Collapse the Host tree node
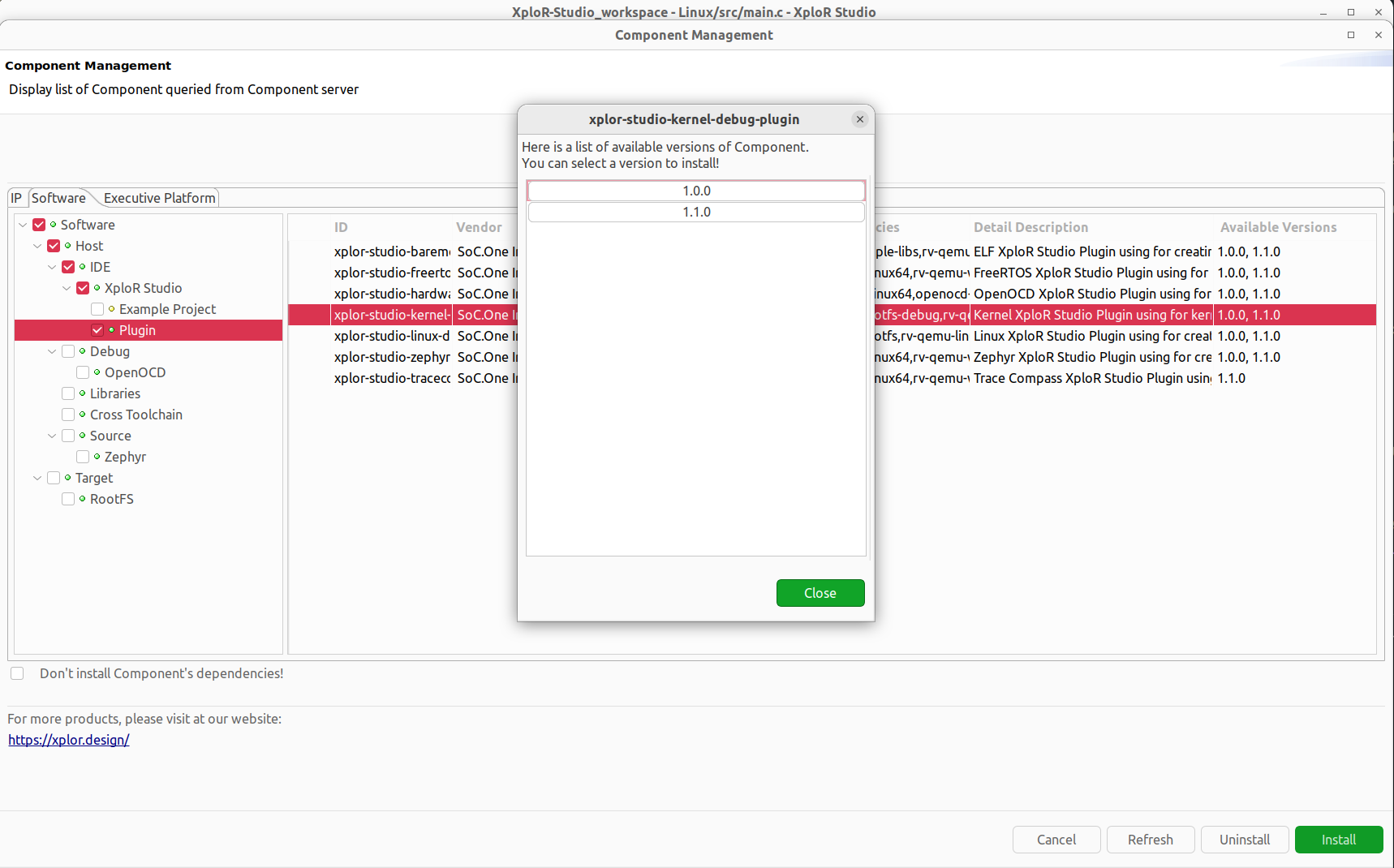Image resolution: width=1394 pixels, height=868 pixels. [37, 246]
